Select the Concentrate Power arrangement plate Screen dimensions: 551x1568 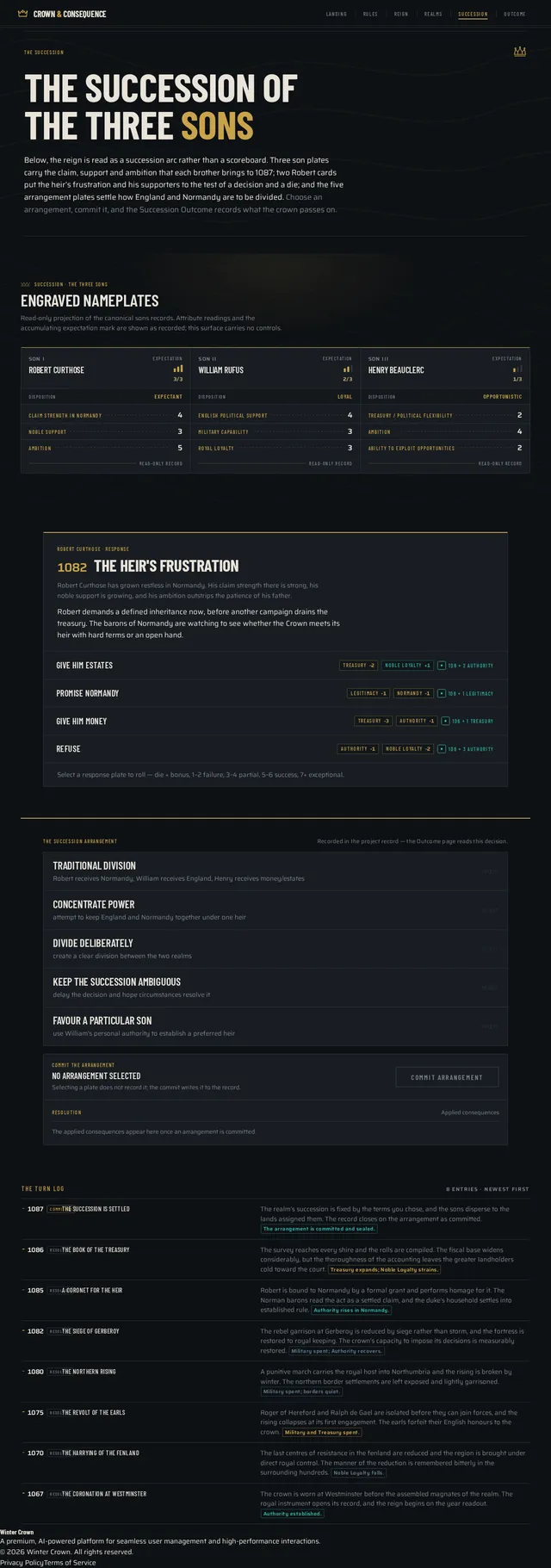pyautogui.click(x=275, y=910)
